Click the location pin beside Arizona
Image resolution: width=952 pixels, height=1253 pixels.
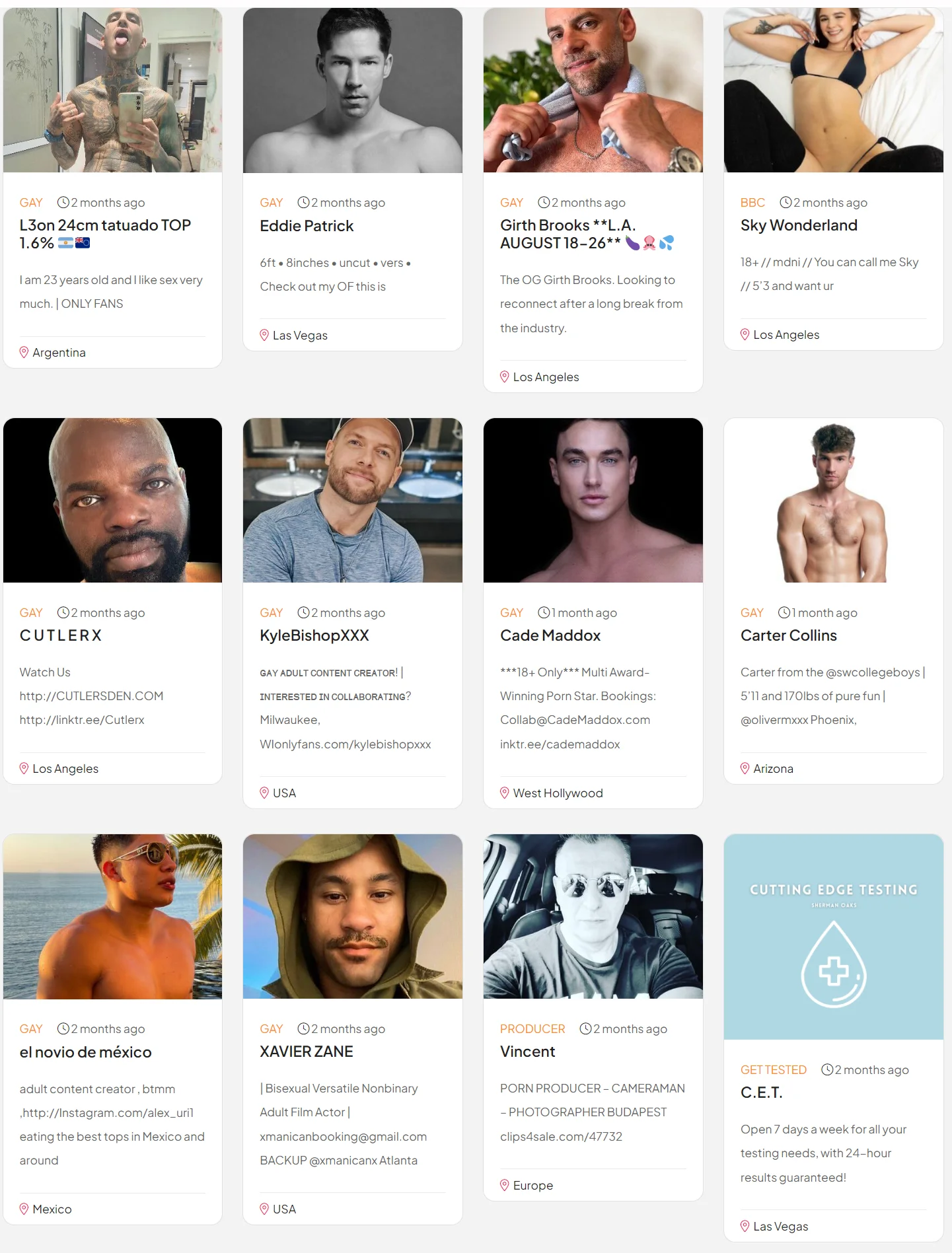(745, 768)
